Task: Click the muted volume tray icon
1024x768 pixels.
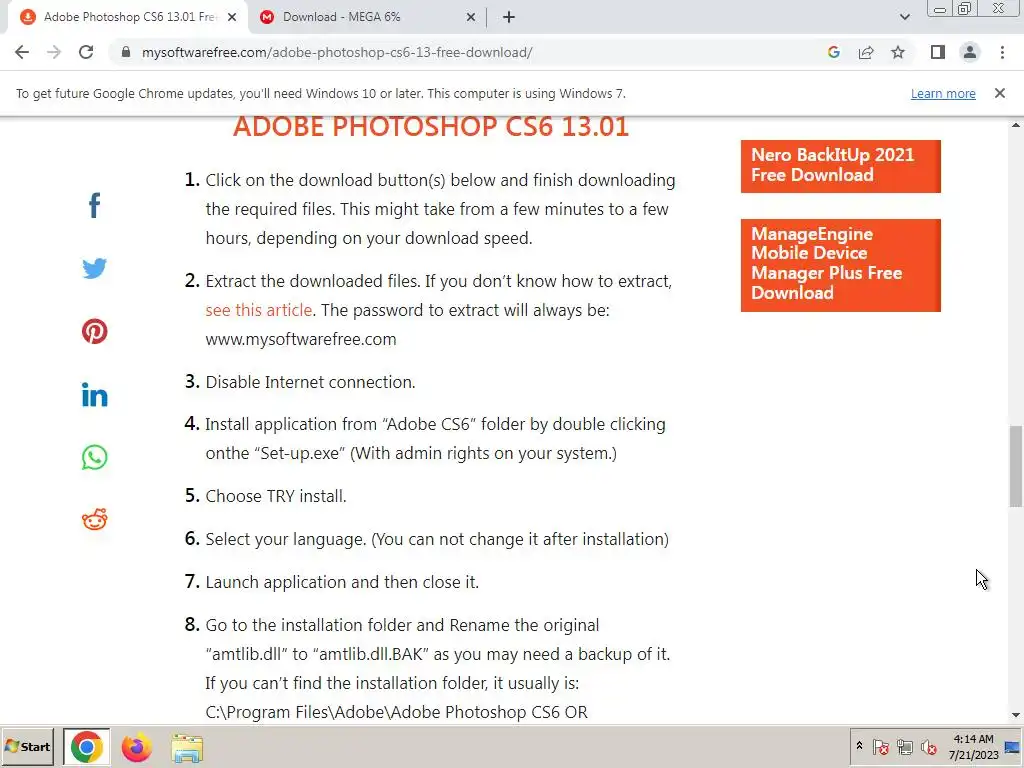Action: [x=928, y=746]
